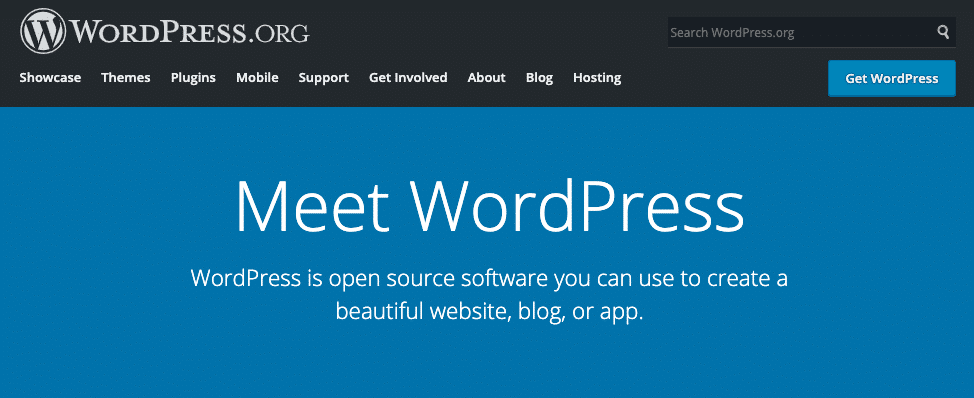Viewport: 974px width, 398px height.
Task: Click the WordPress.org wordmark text
Action: click(x=189, y=32)
